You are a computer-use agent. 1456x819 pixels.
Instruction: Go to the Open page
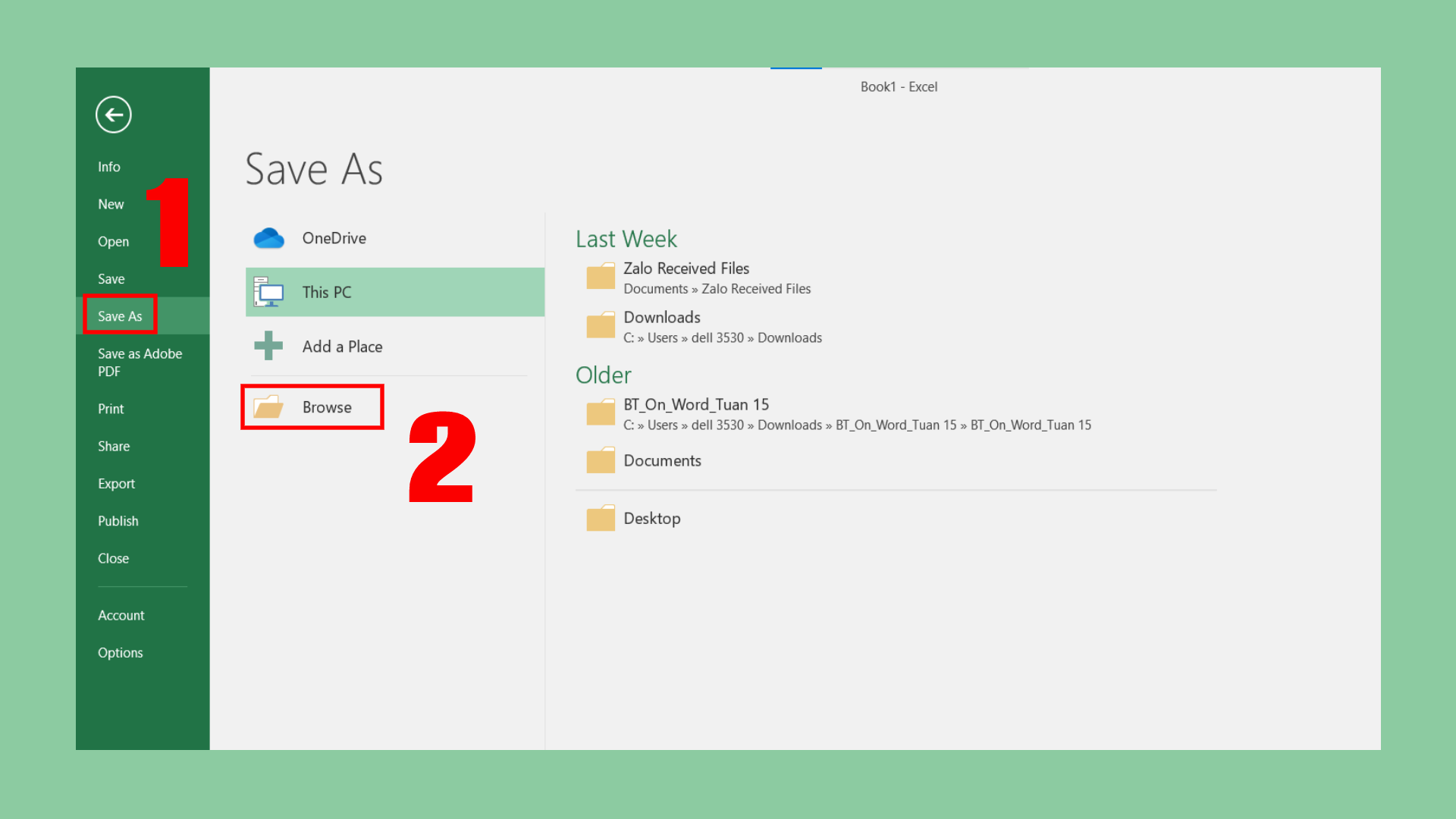(x=113, y=242)
